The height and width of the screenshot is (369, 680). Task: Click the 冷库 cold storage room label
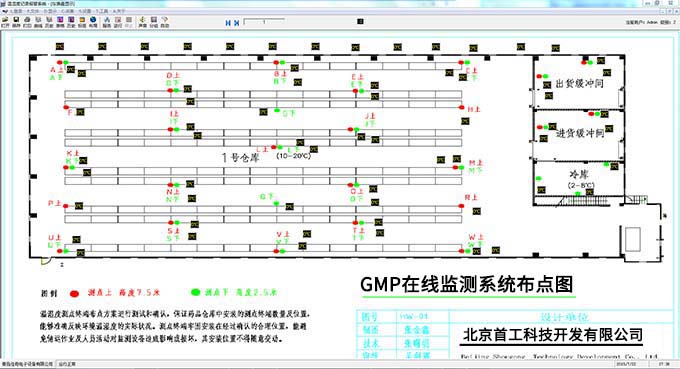(579, 175)
